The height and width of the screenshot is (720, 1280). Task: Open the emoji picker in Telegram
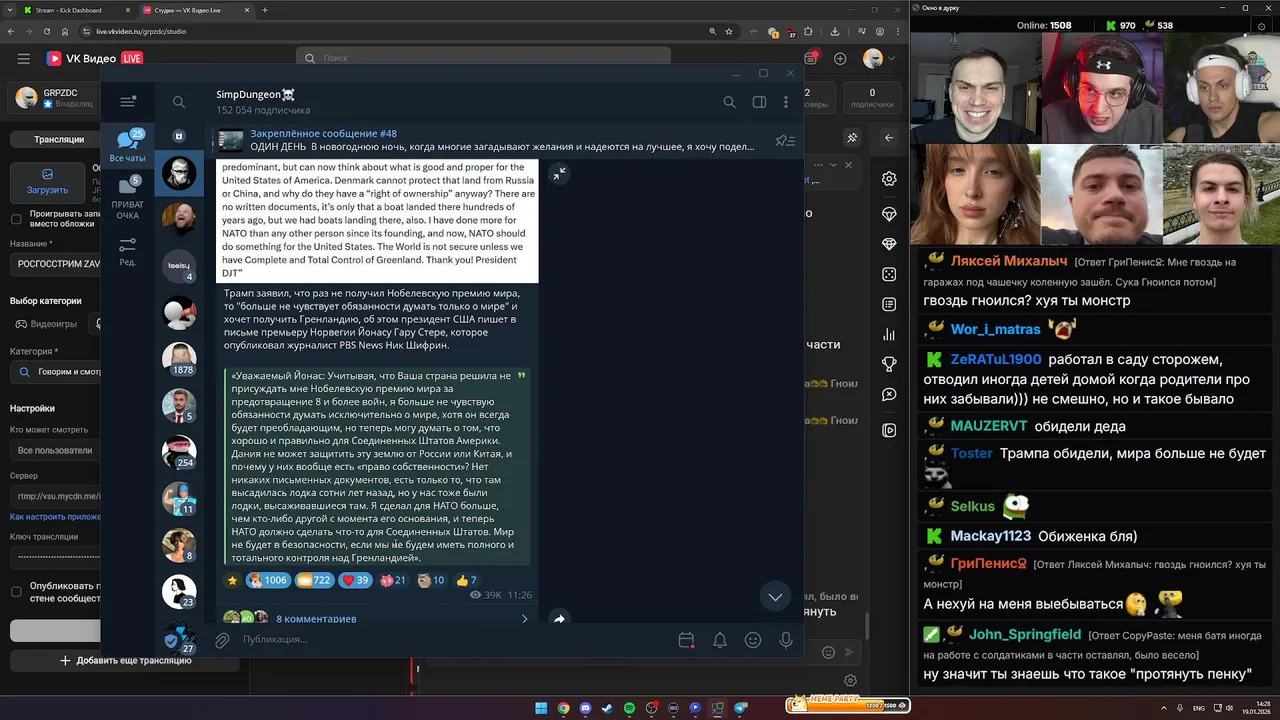[753, 640]
